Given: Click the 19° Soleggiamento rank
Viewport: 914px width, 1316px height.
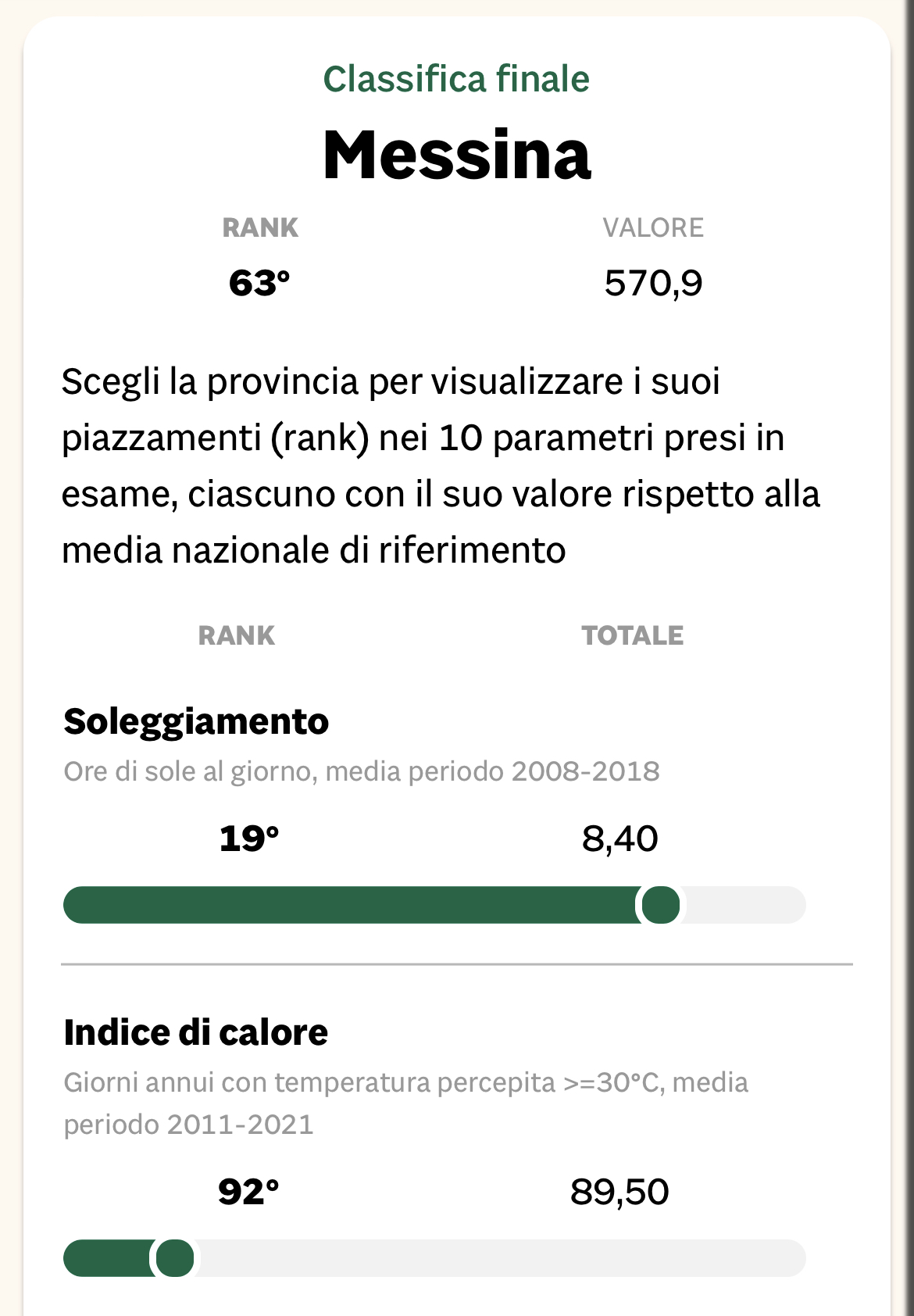Looking at the screenshot, I should point(249,839).
